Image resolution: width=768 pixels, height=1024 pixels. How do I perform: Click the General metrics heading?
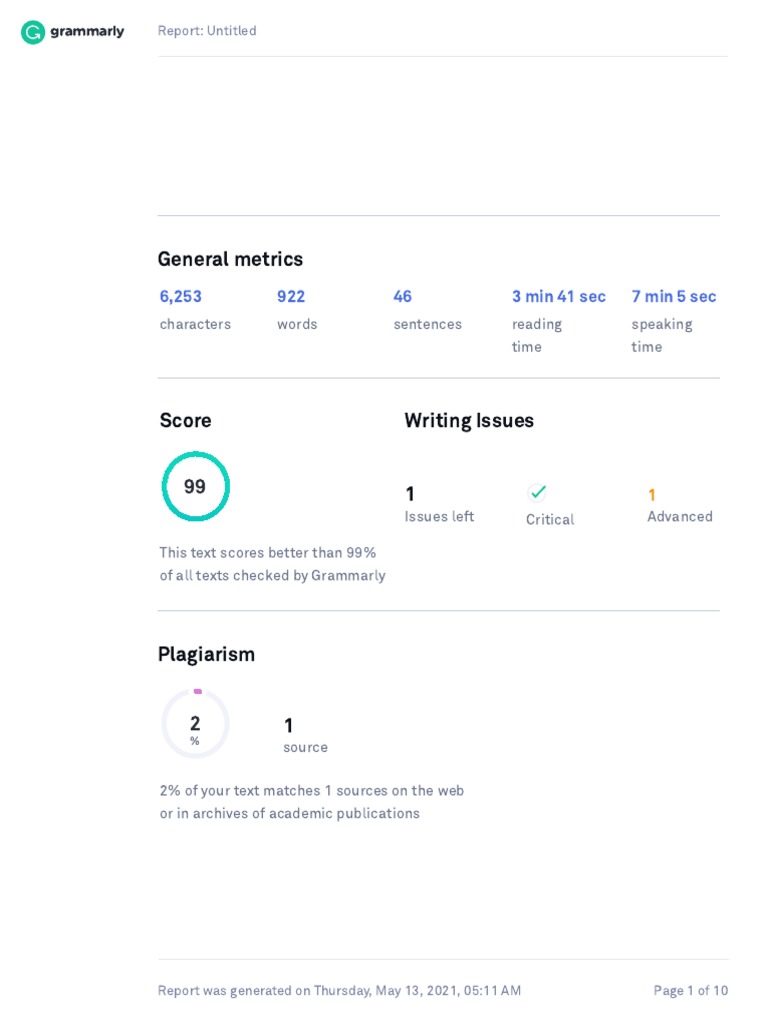[x=230, y=259]
